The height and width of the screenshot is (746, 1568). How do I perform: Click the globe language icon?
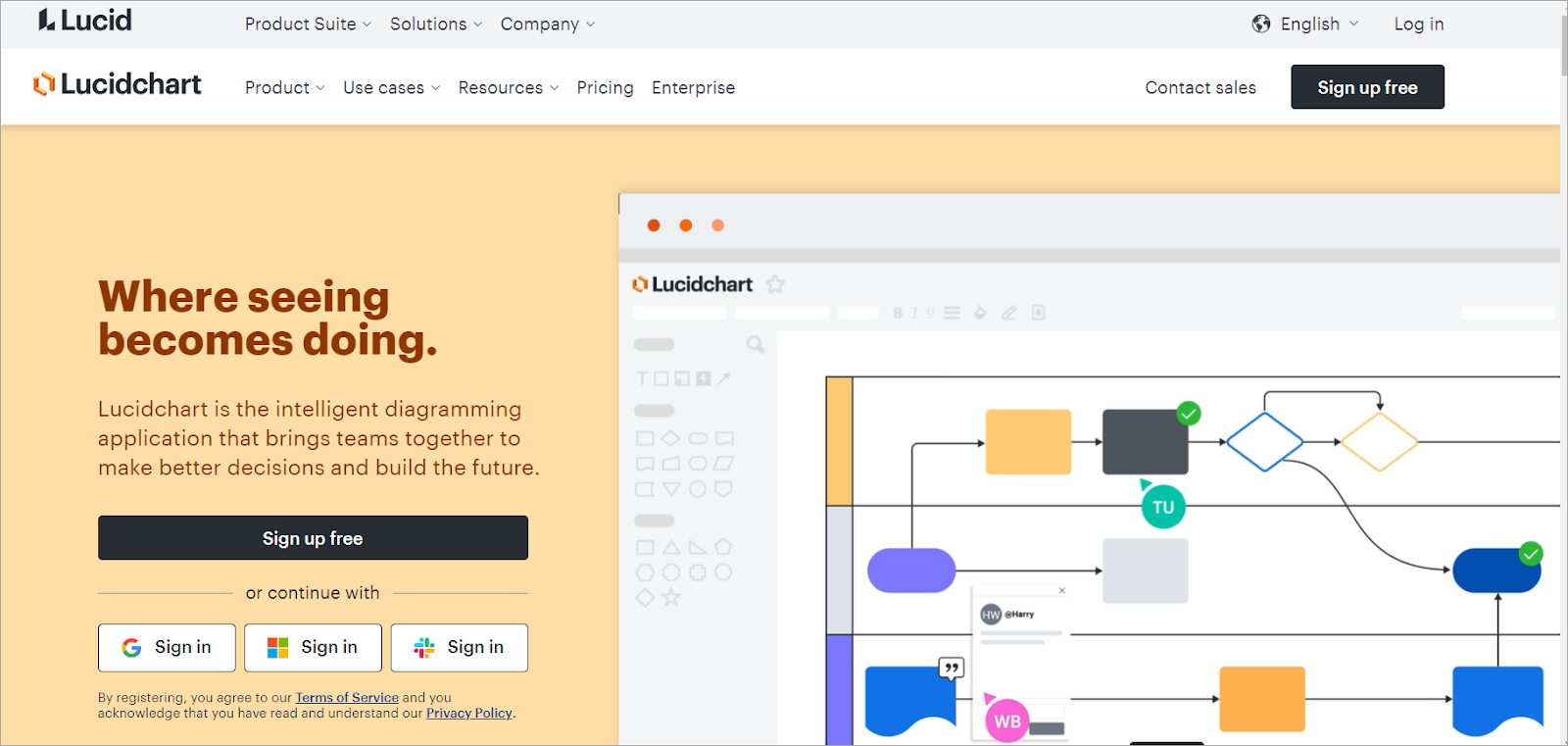point(1261,24)
